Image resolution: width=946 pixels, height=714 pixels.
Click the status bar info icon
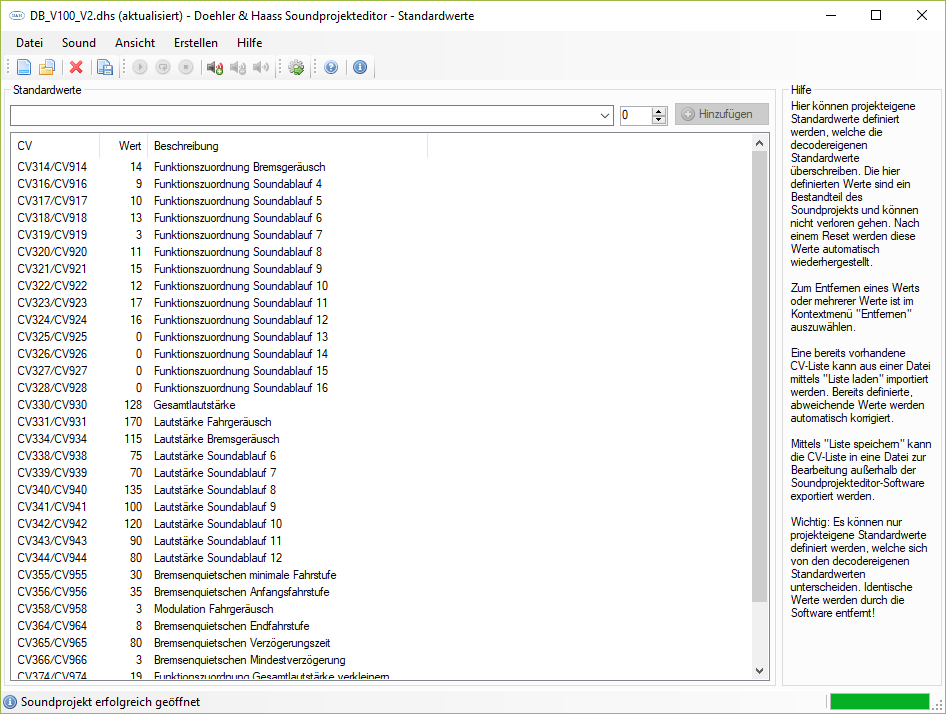point(10,702)
